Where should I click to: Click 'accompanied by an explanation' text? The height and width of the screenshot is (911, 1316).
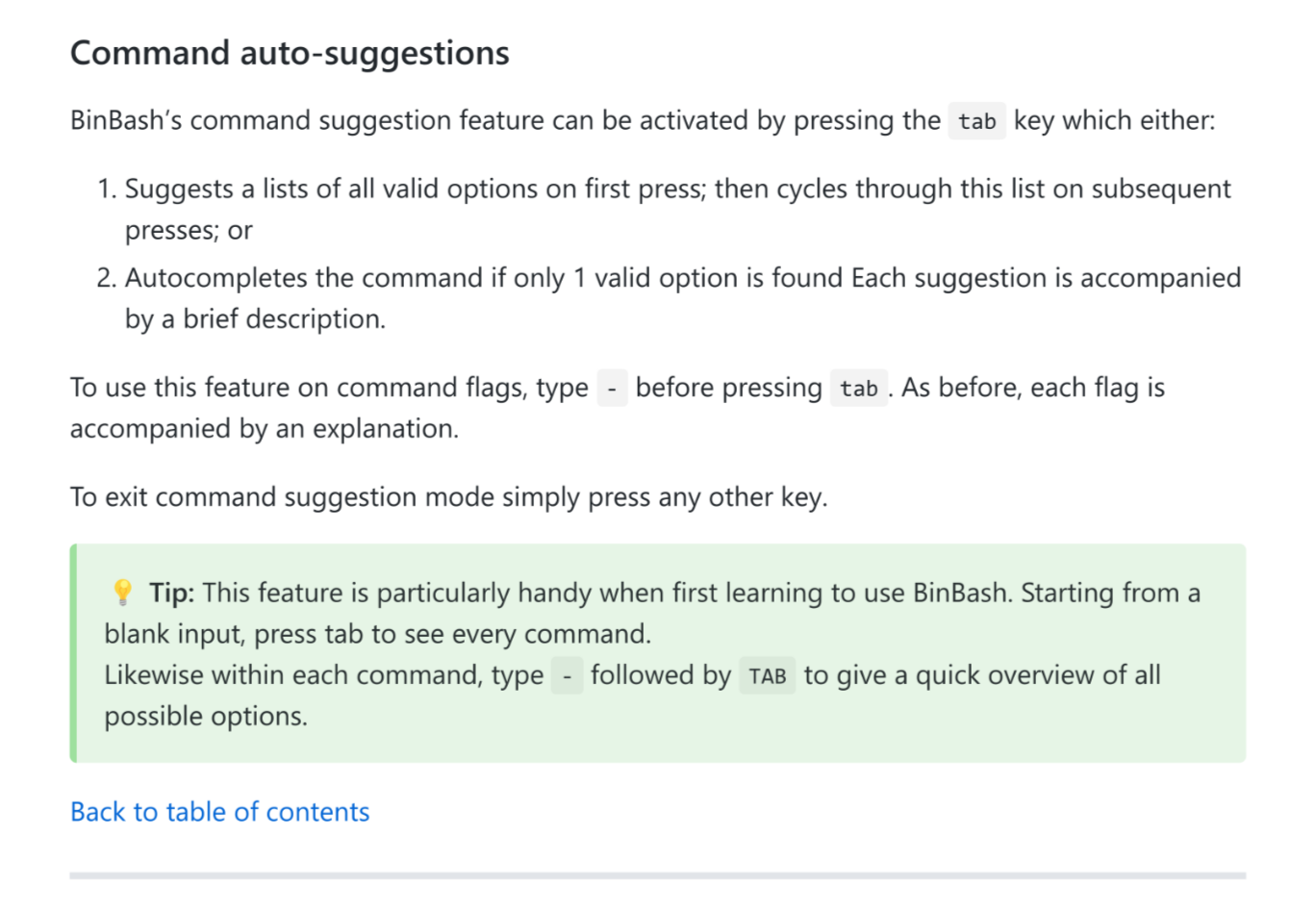pos(264,429)
